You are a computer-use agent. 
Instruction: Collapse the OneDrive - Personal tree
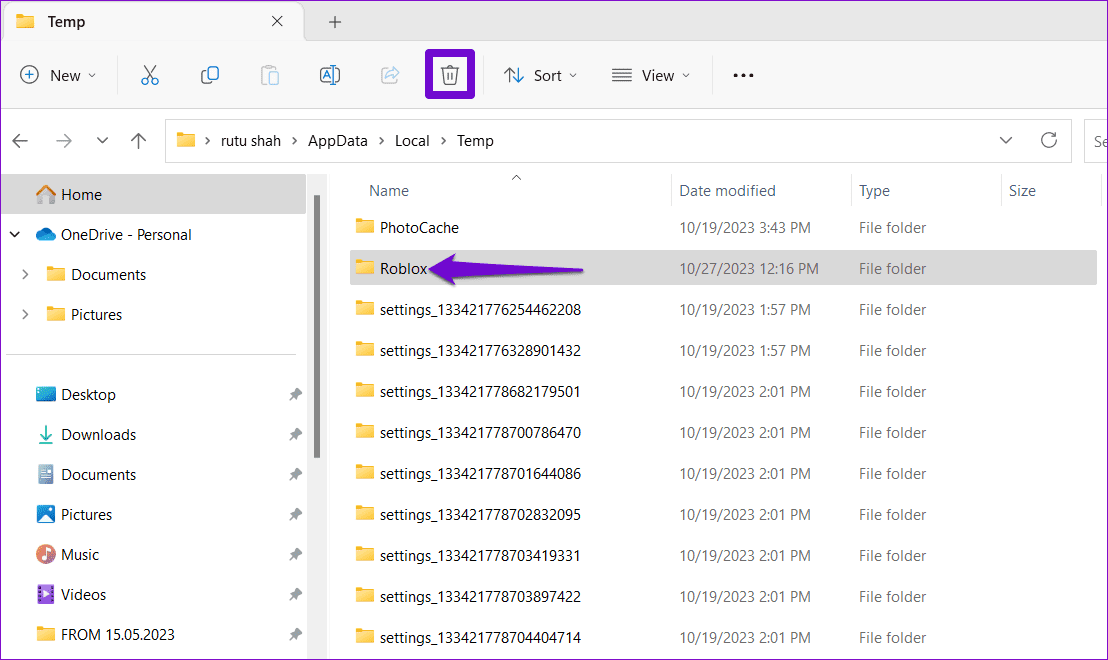point(15,235)
